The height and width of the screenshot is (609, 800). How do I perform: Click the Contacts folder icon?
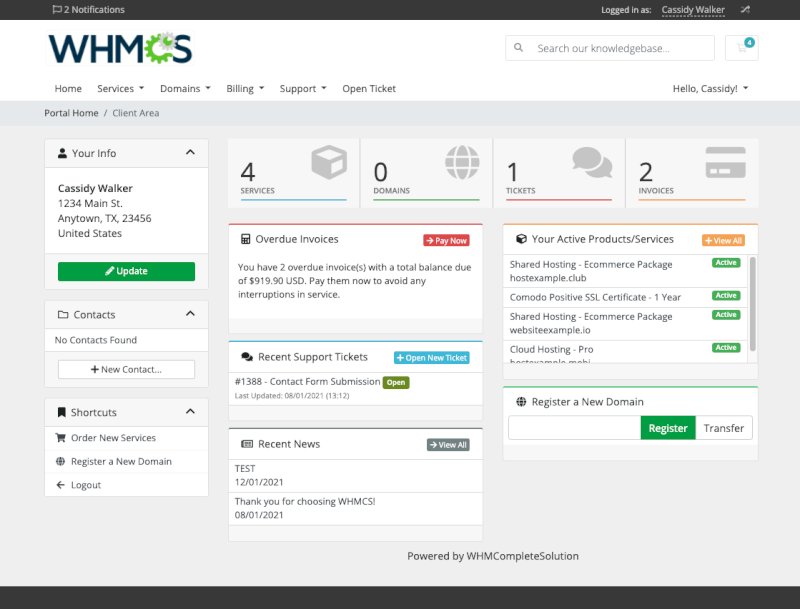click(63, 315)
